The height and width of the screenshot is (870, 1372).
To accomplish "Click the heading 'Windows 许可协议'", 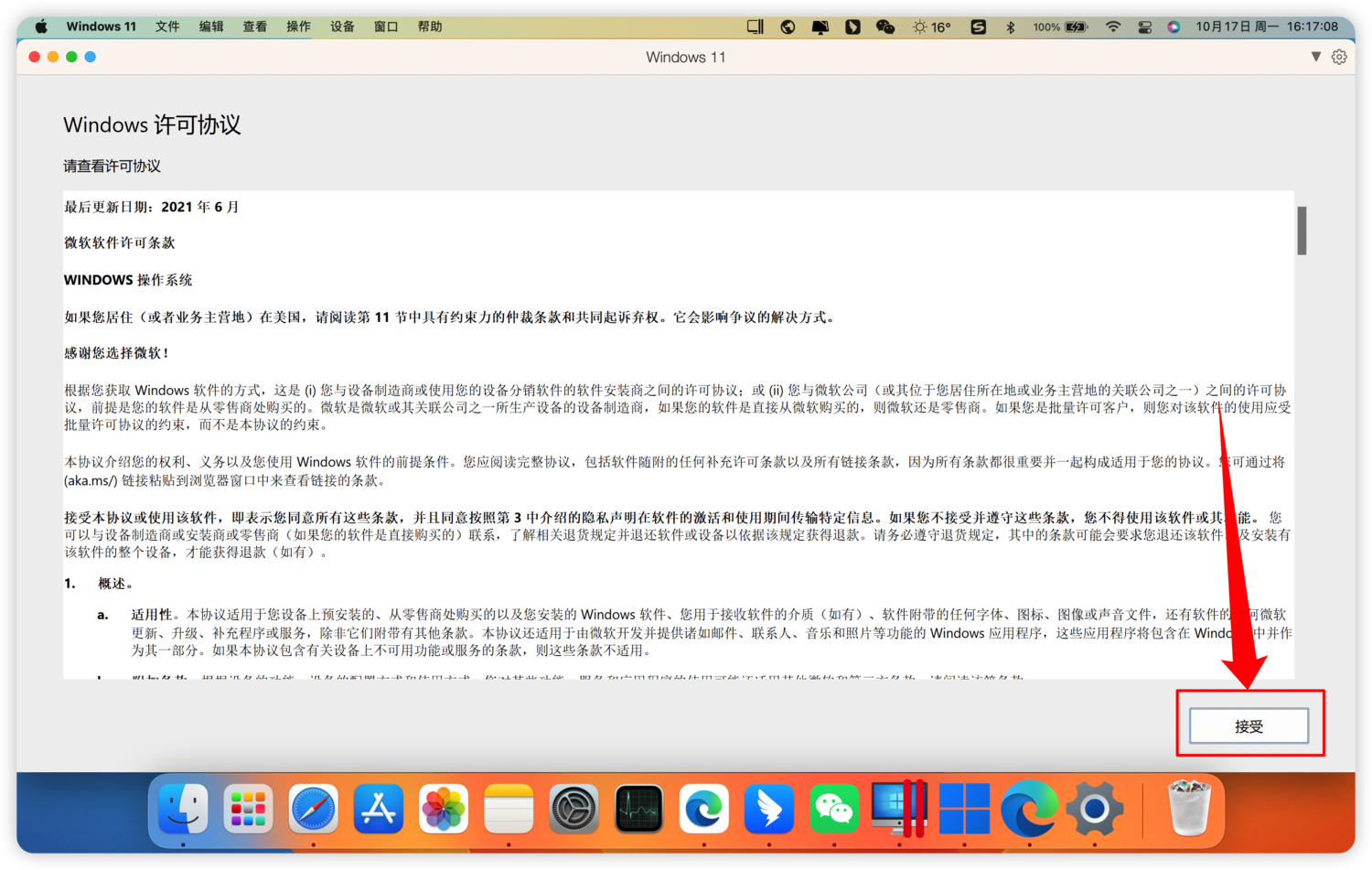I will coord(152,124).
